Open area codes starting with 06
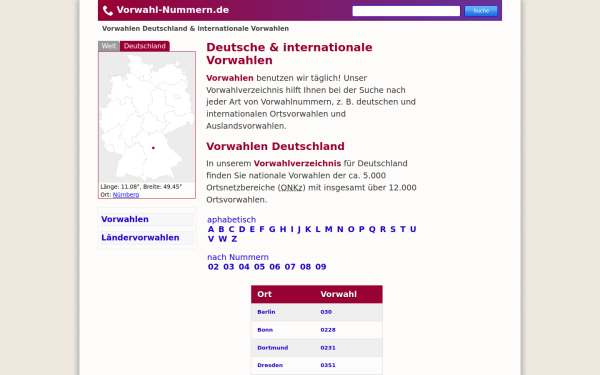This screenshot has height=375, width=600. coord(274,267)
